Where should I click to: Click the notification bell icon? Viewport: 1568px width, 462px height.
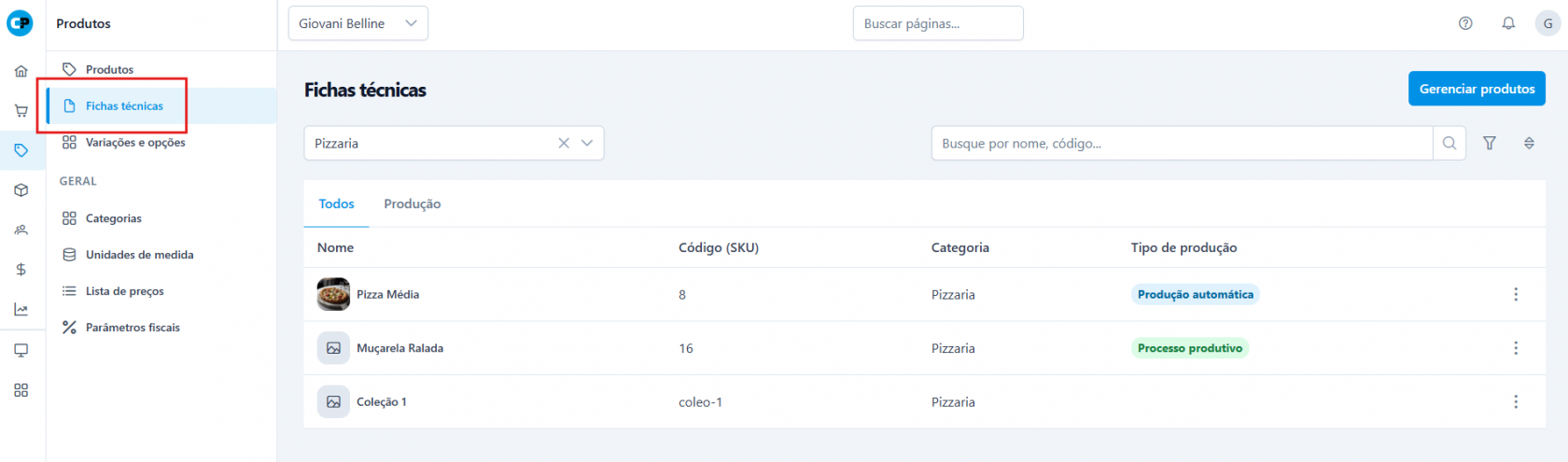tap(1508, 23)
